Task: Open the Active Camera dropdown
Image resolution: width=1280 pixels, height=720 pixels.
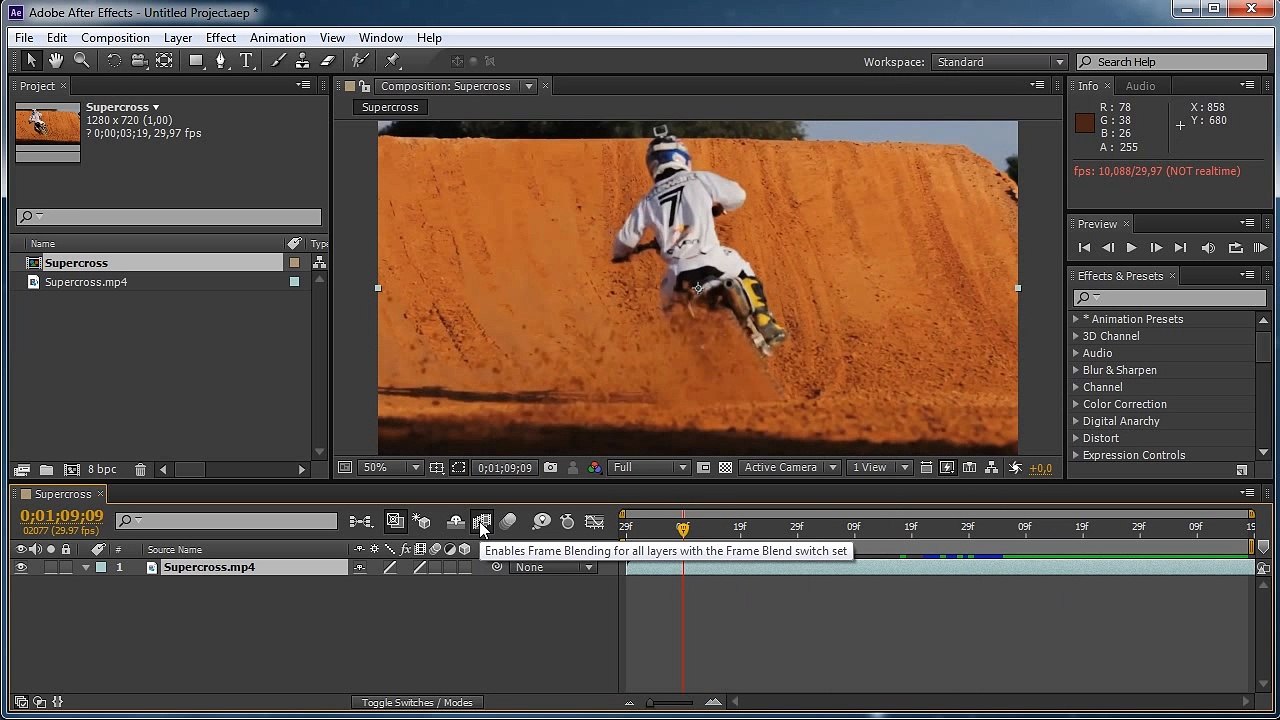Action: 789,467
